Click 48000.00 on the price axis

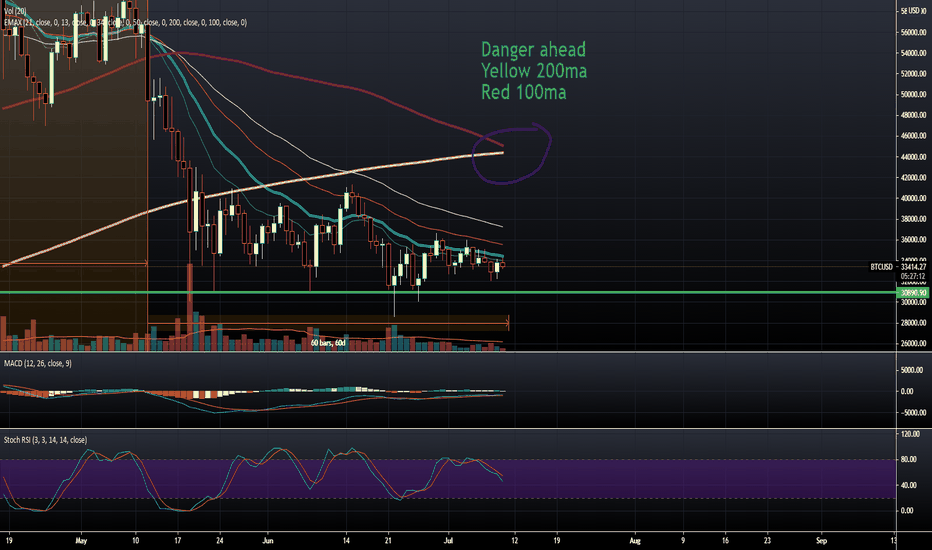pyautogui.click(x=913, y=115)
